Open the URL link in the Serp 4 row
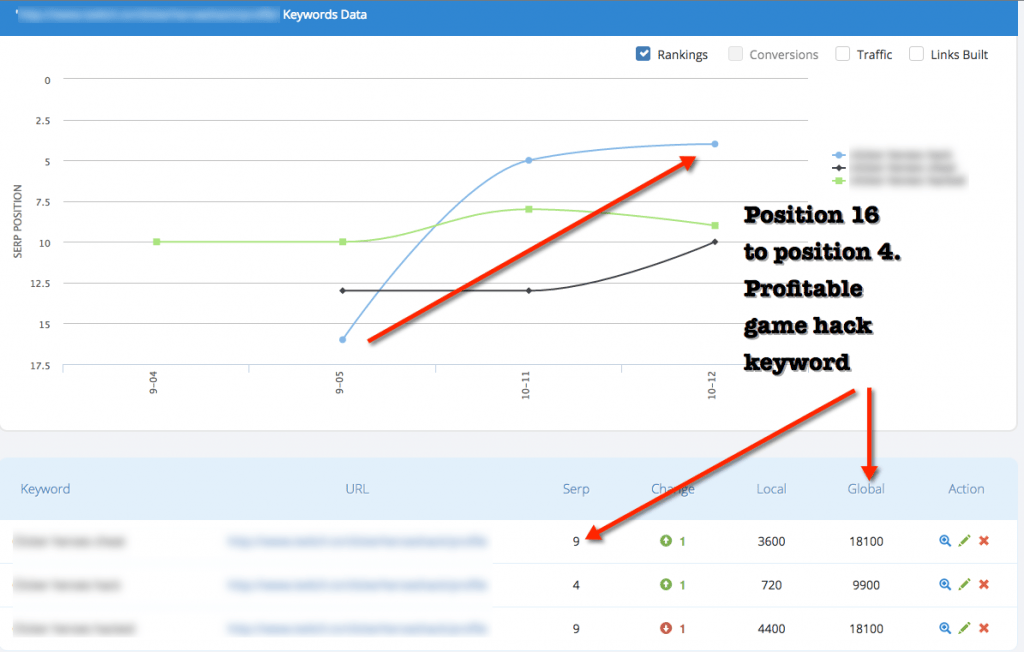Viewport: 1024px width, 652px height. (356, 585)
